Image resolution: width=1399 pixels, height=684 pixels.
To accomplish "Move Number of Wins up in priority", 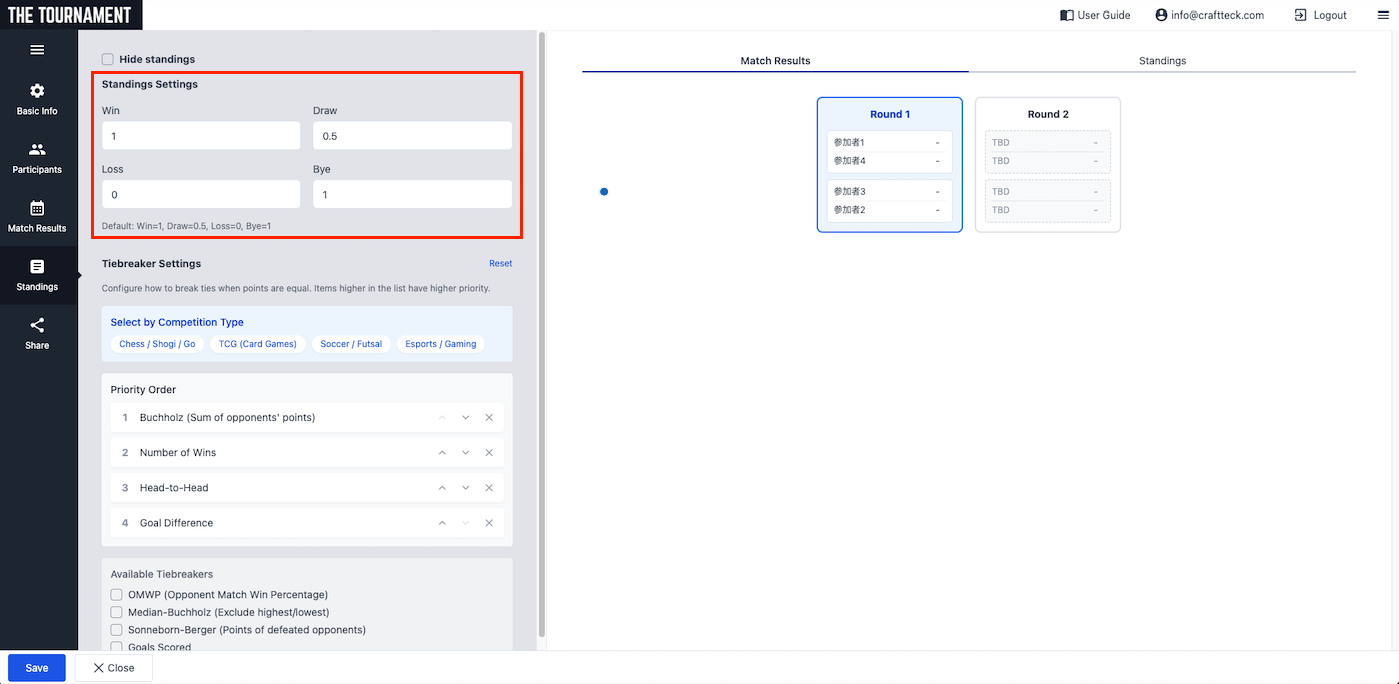I will pyautogui.click(x=442, y=453).
